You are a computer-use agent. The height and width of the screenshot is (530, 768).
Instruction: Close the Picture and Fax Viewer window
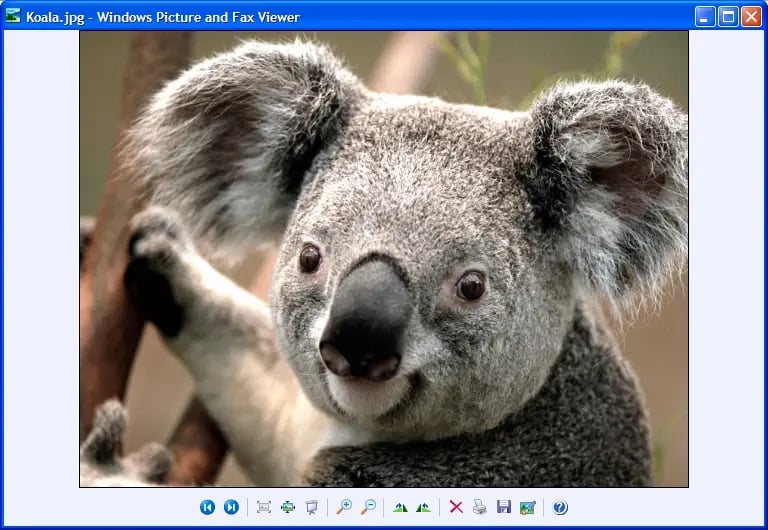pos(751,16)
